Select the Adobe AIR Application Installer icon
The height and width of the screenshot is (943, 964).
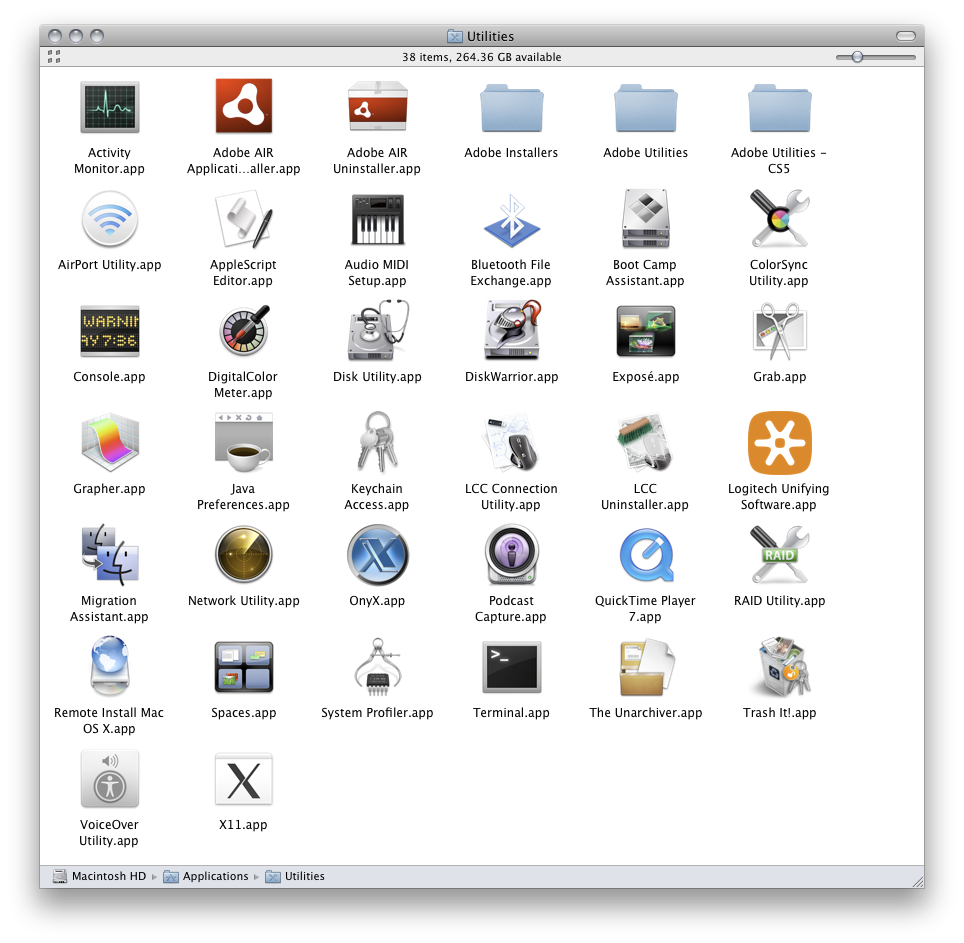point(243,106)
